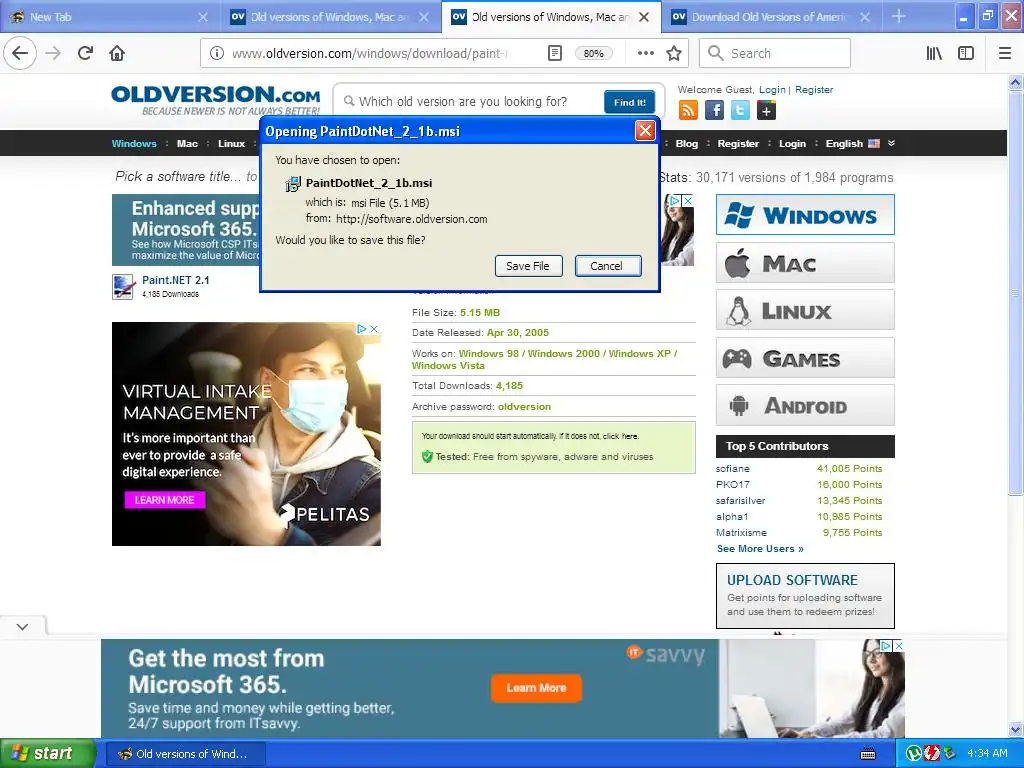Open the Windows nav menu item

tap(134, 144)
